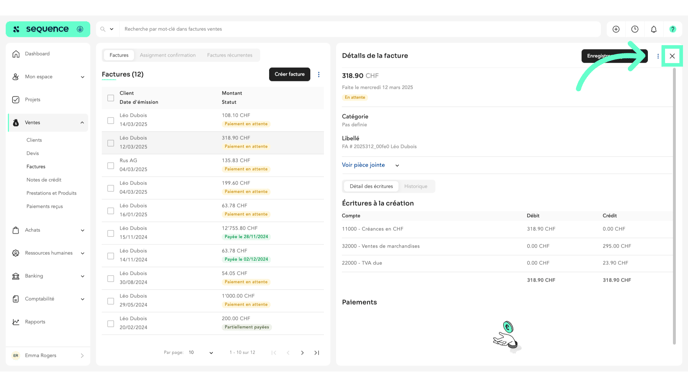Click the add plus circle icon in header
This screenshot has width=688, height=387.
[x=616, y=29]
